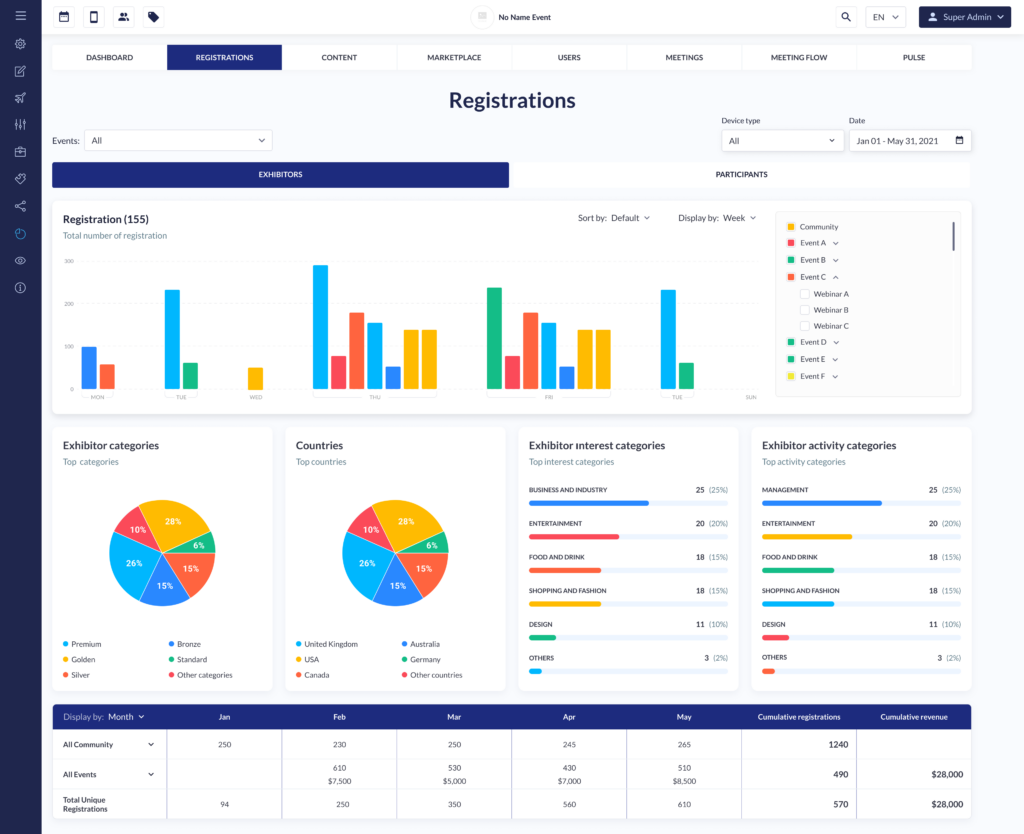Toggle the Community legend color box
Viewport: 1024px width, 834px height.
coord(791,227)
